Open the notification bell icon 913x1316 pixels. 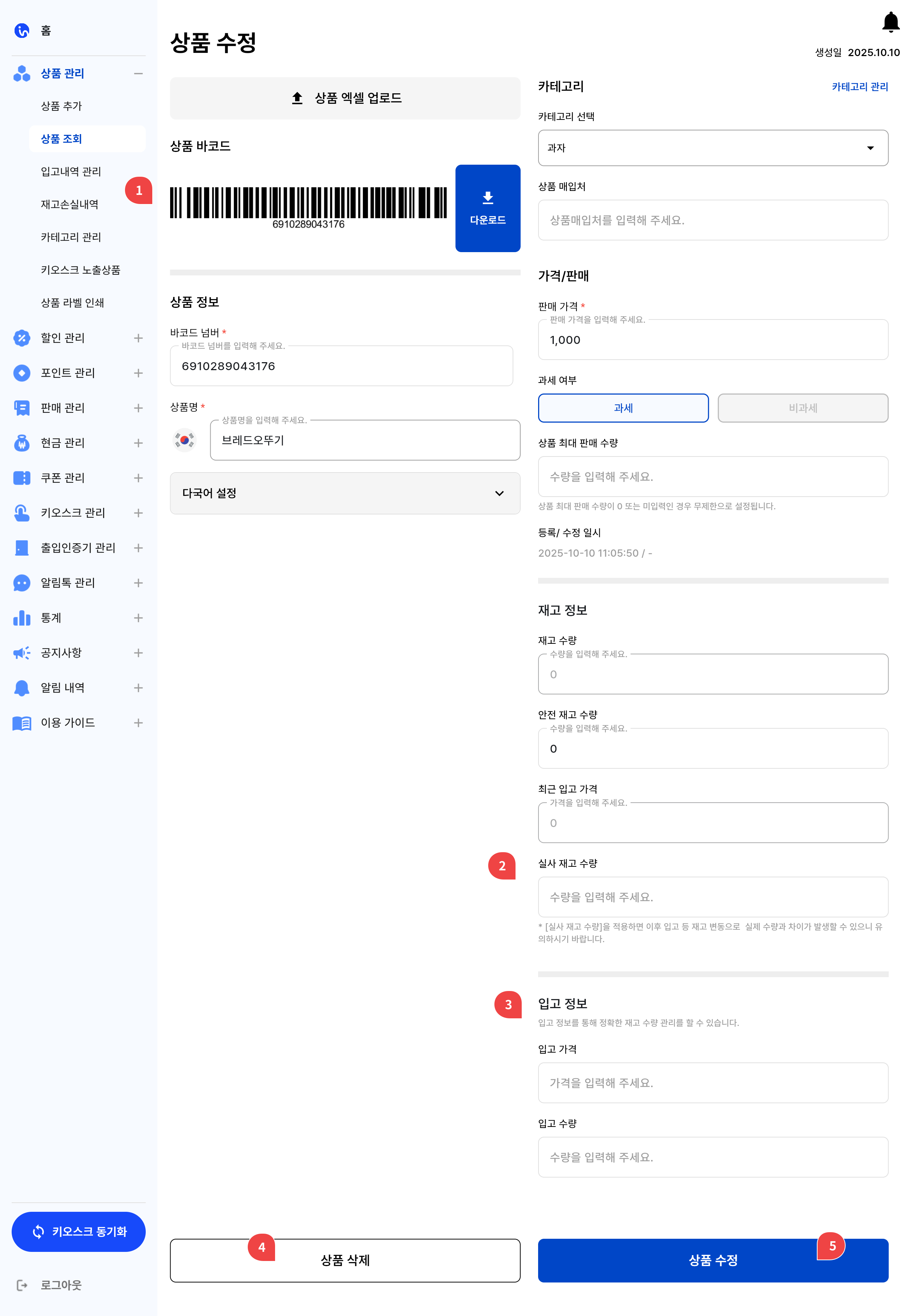click(x=890, y=22)
